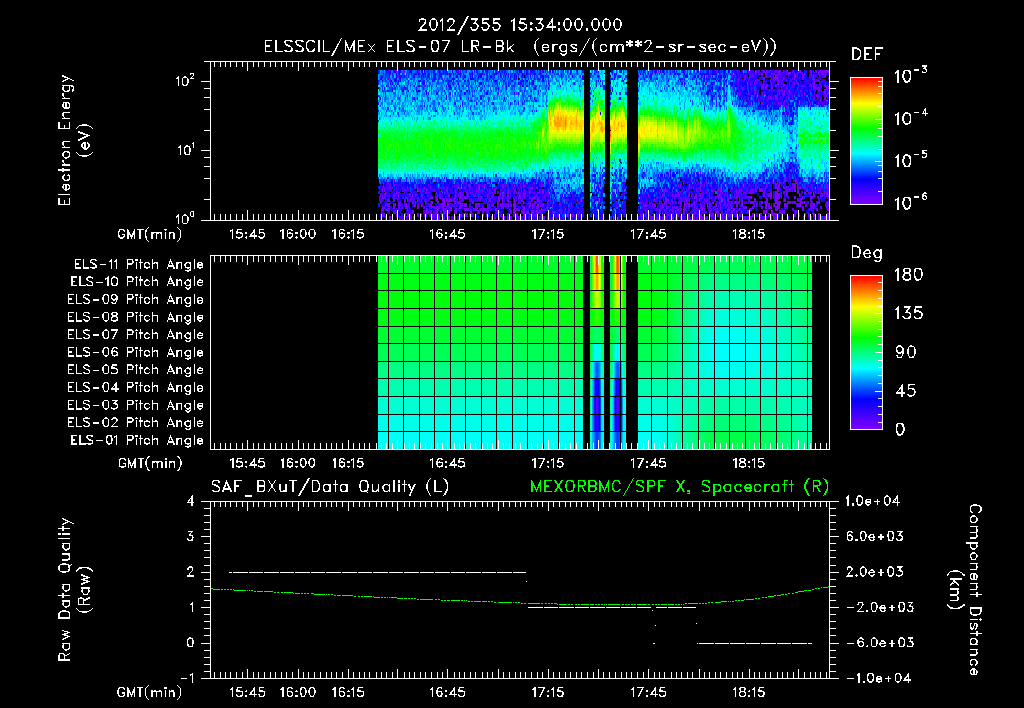The height and width of the screenshot is (708, 1024).
Task: Click 16:45 time tick under the energy spectrogram
Action: pyautogui.click(x=447, y=234)
